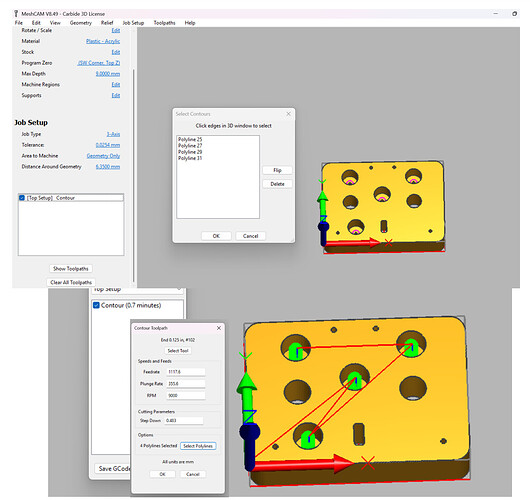Image resolution: width=530 pixels, height=500 pixels.
Task: Click the Geometry Only link
Action: (x=103, y=156)
